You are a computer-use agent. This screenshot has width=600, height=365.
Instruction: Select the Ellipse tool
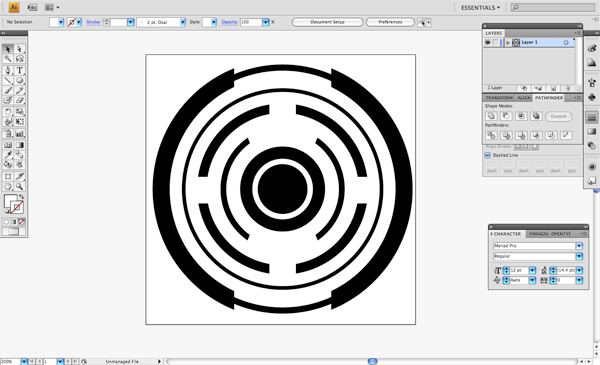point(20,80)
